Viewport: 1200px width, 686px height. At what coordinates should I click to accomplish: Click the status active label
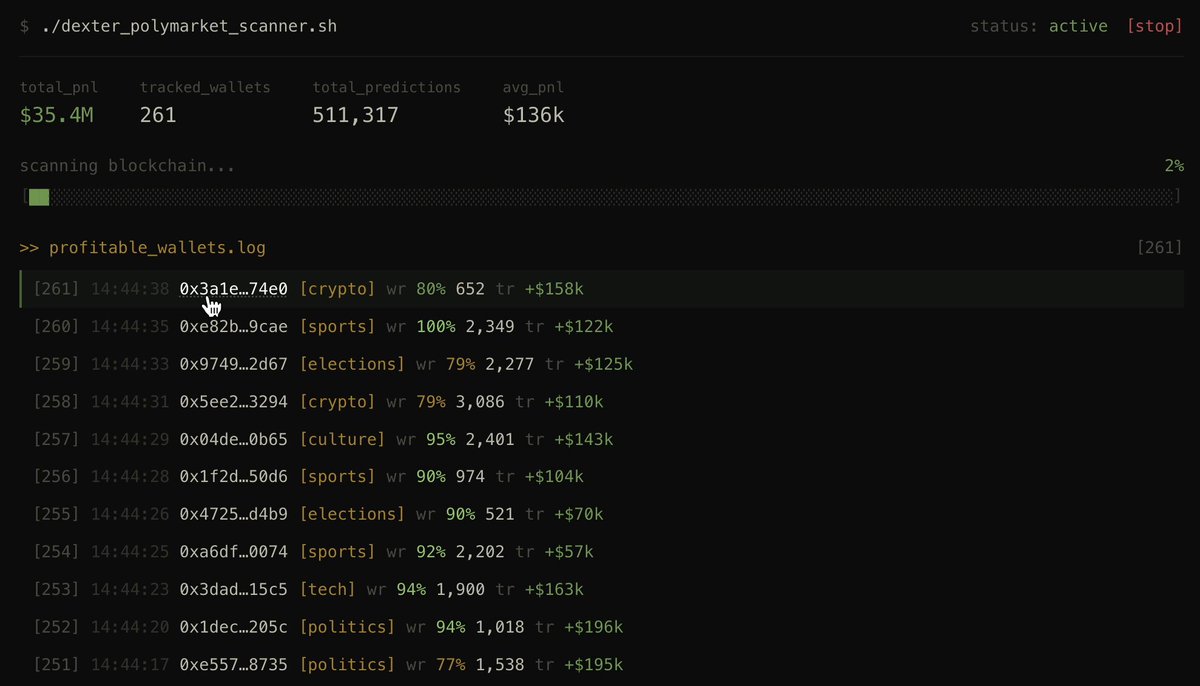(x=1039, y=26)
